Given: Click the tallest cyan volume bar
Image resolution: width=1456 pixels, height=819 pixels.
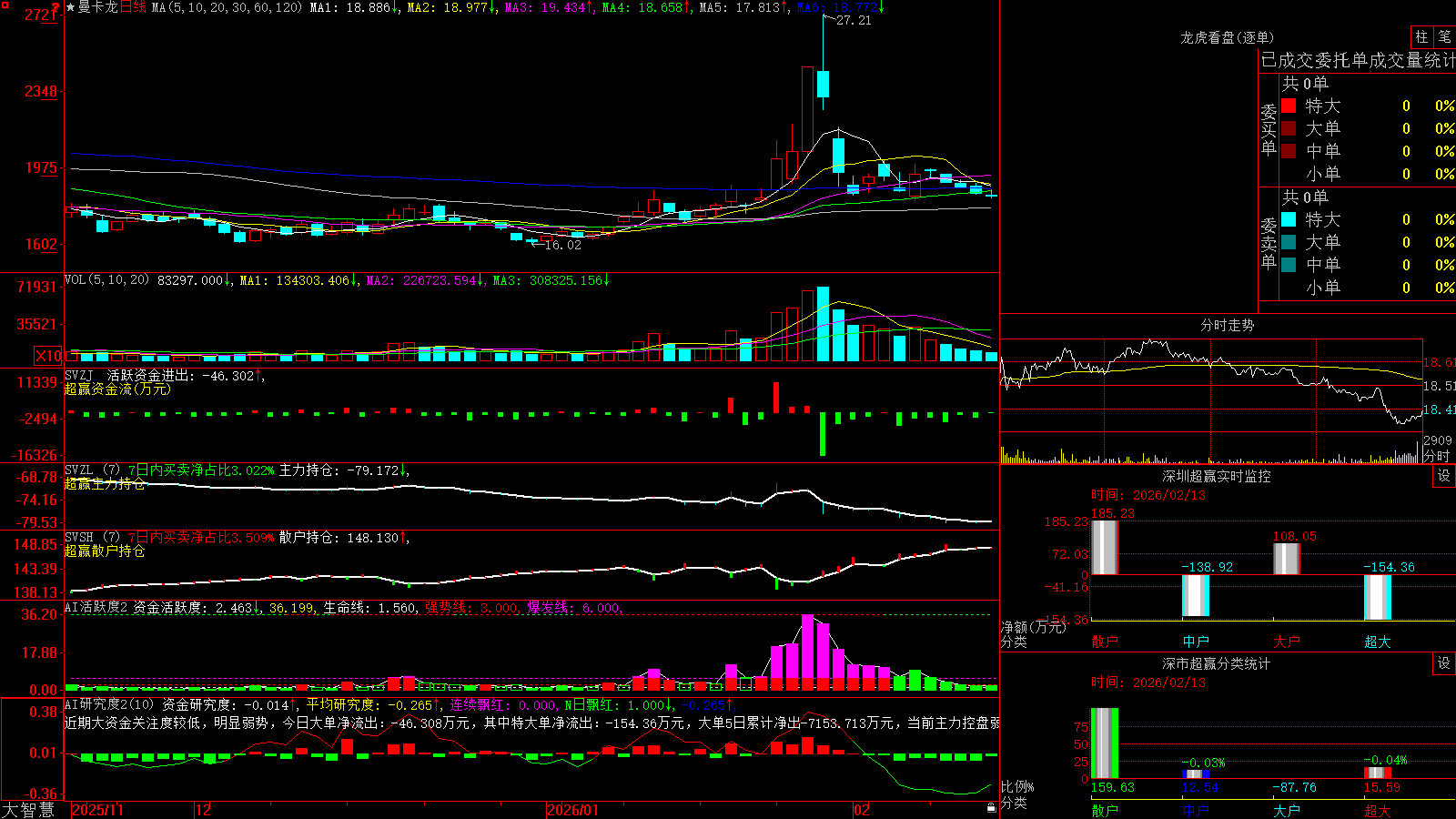Looking at the screenshot, I should (823, 324).
